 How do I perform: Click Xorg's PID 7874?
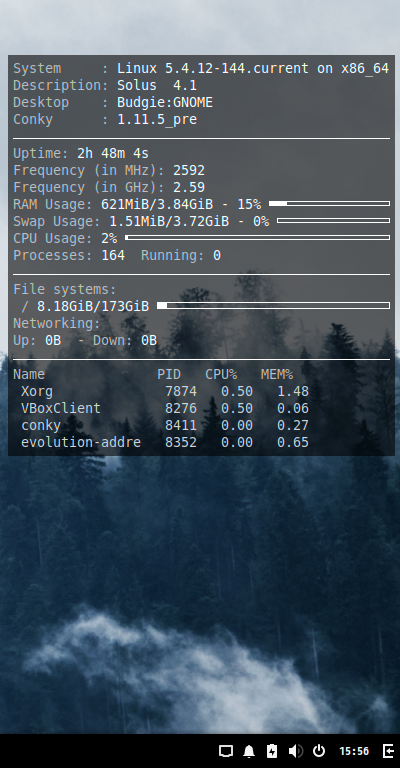point(181,391)
